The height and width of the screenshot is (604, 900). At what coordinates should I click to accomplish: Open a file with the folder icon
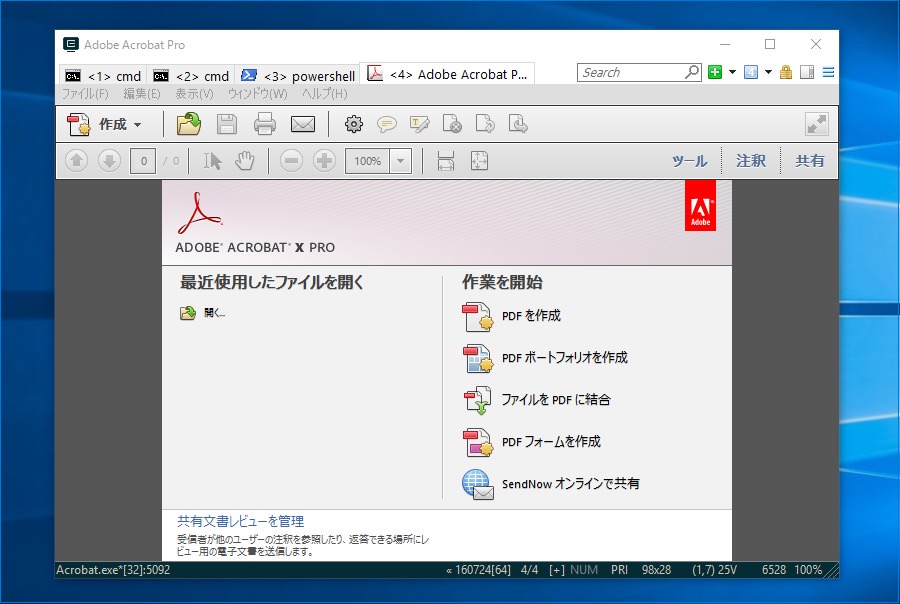pyautogui.click(x=188, y=124)
